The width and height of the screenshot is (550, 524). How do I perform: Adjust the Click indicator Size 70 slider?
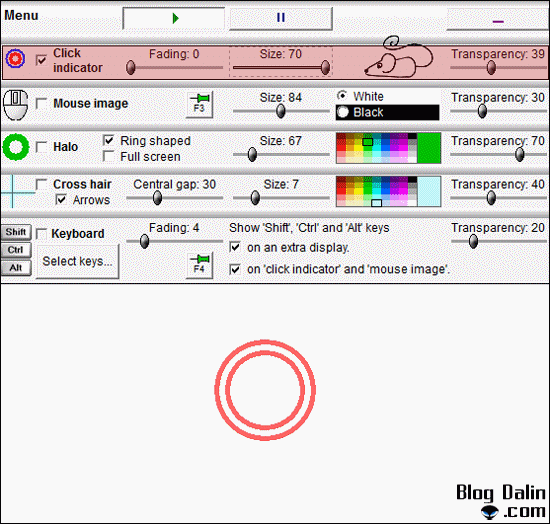281,67
